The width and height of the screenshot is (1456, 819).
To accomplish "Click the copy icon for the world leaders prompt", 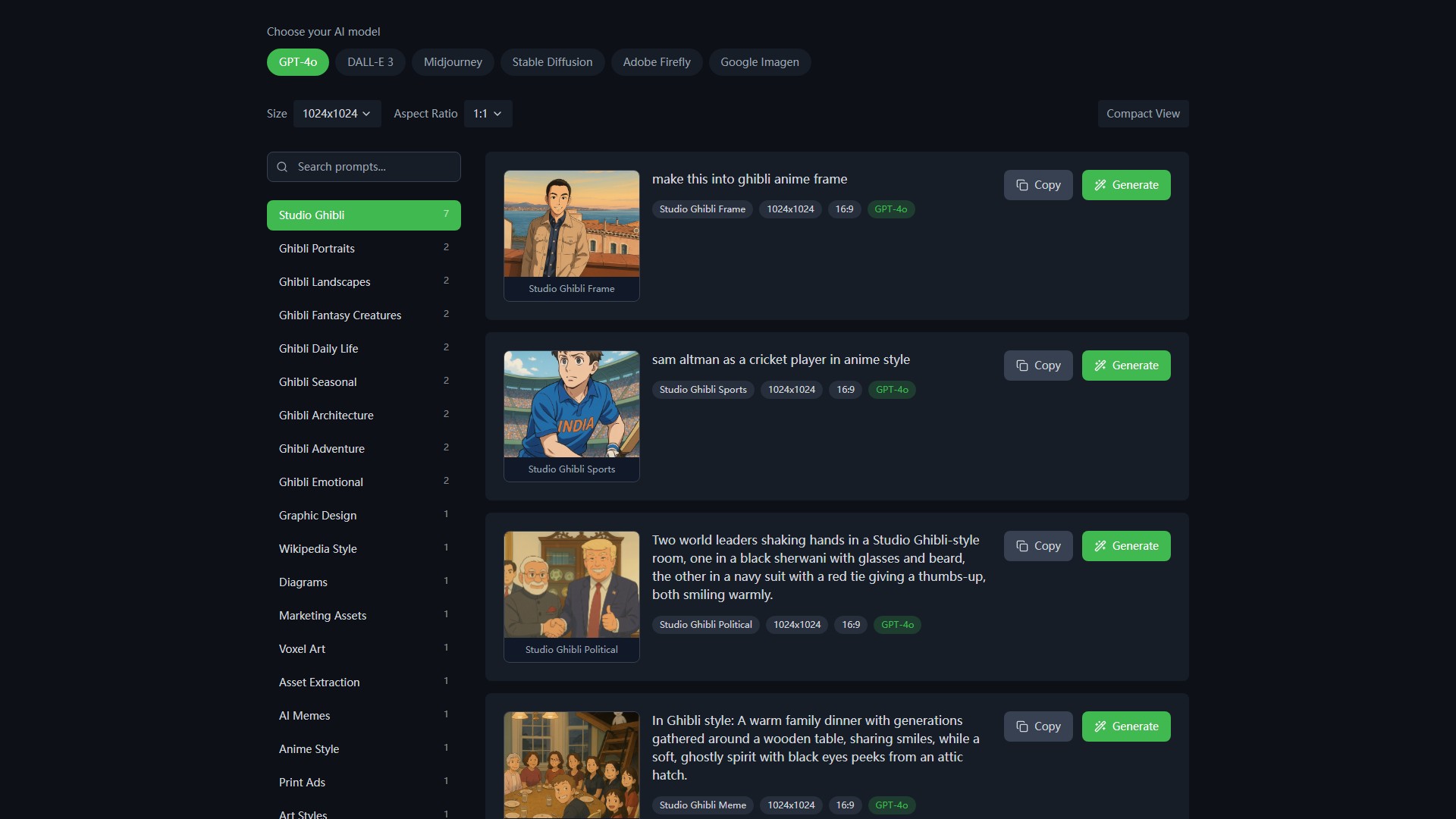I will 1022,546.
